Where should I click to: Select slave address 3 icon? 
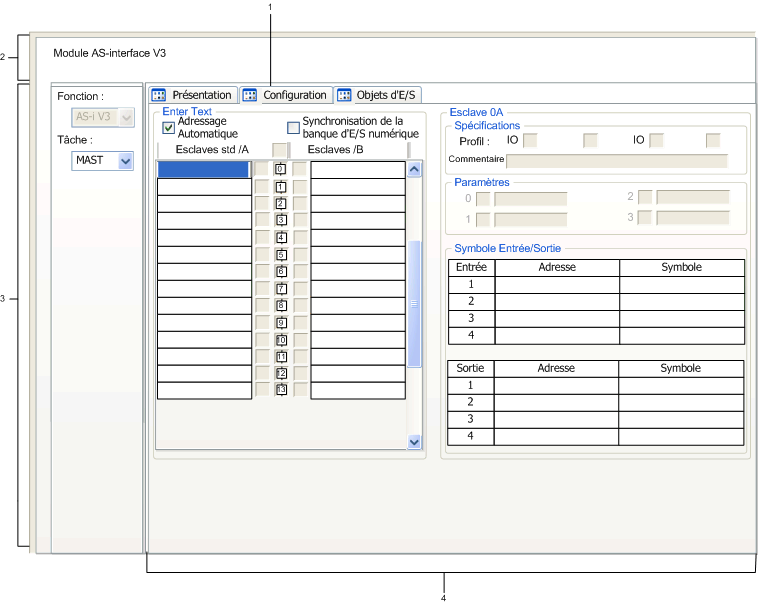pos(281,220)
